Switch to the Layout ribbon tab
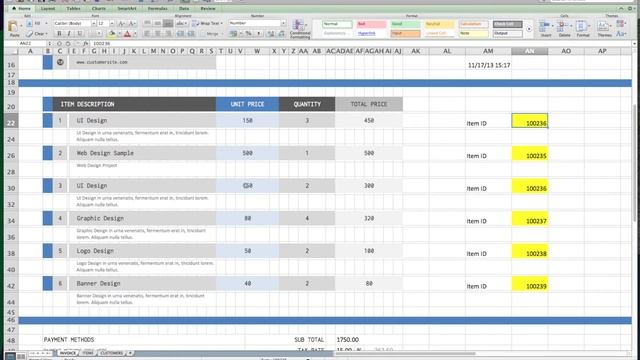Viewport: 640px width, 360px height. click(48, 9)
